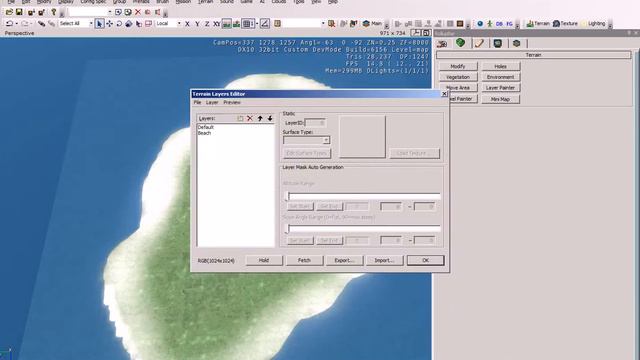
Task: Click the green character figure icon
Action: pos(489,24)
